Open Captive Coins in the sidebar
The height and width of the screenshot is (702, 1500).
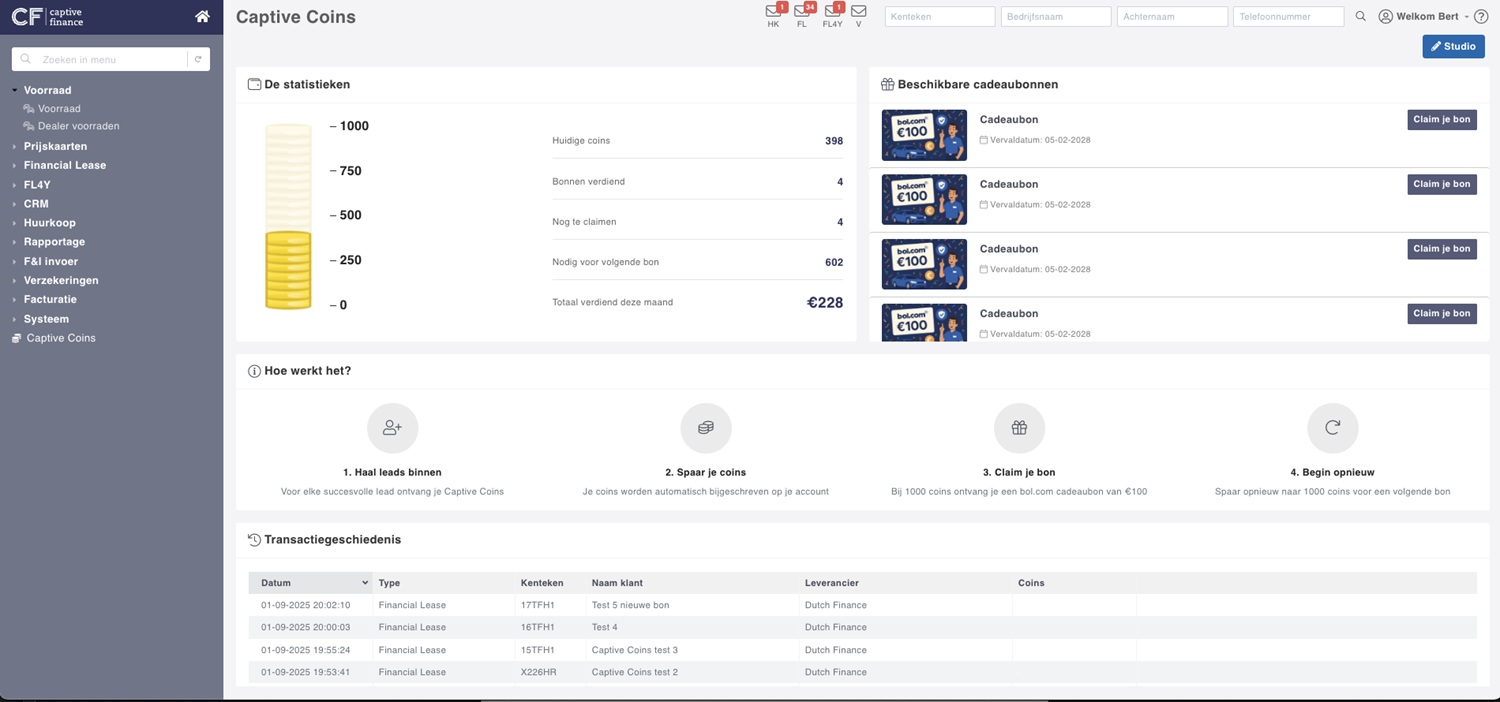61,338
